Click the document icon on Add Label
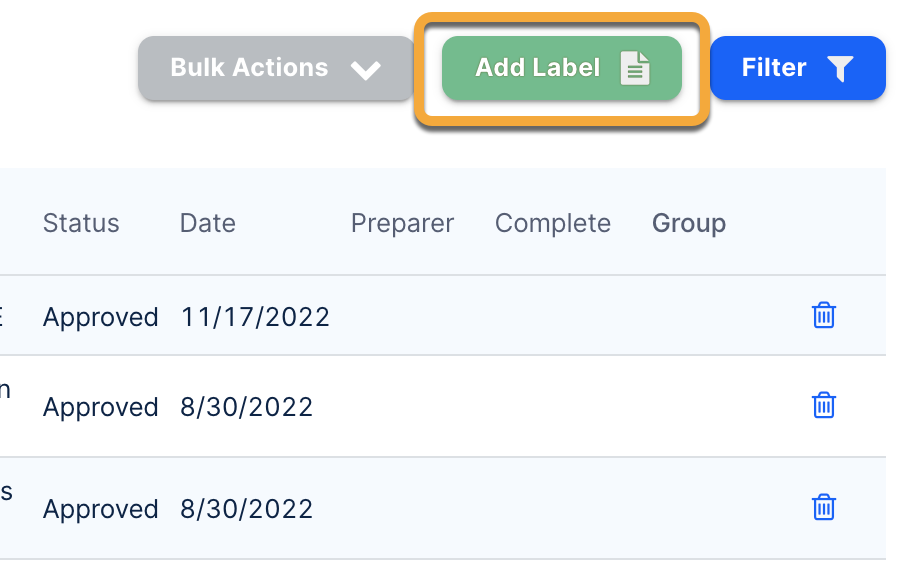Image resolution: width=912 pixels, height=572 pixels. (635, 68)
